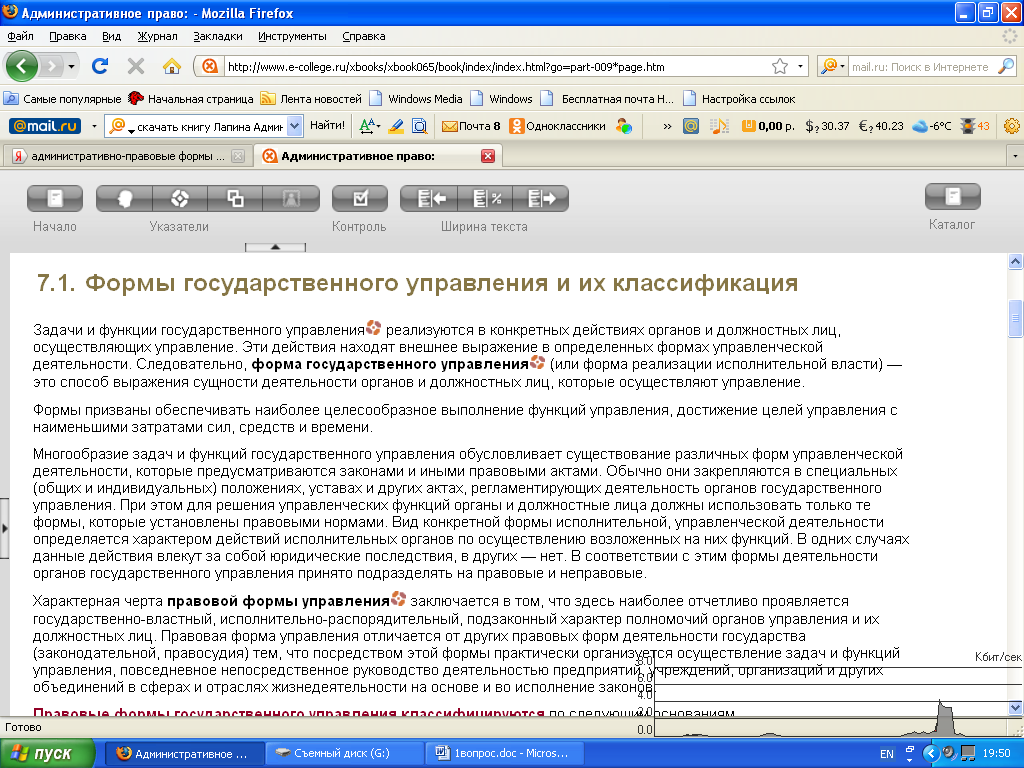The image size is (1024, 768).
Task: View weather -6°C widget
Action: point(932,126)
